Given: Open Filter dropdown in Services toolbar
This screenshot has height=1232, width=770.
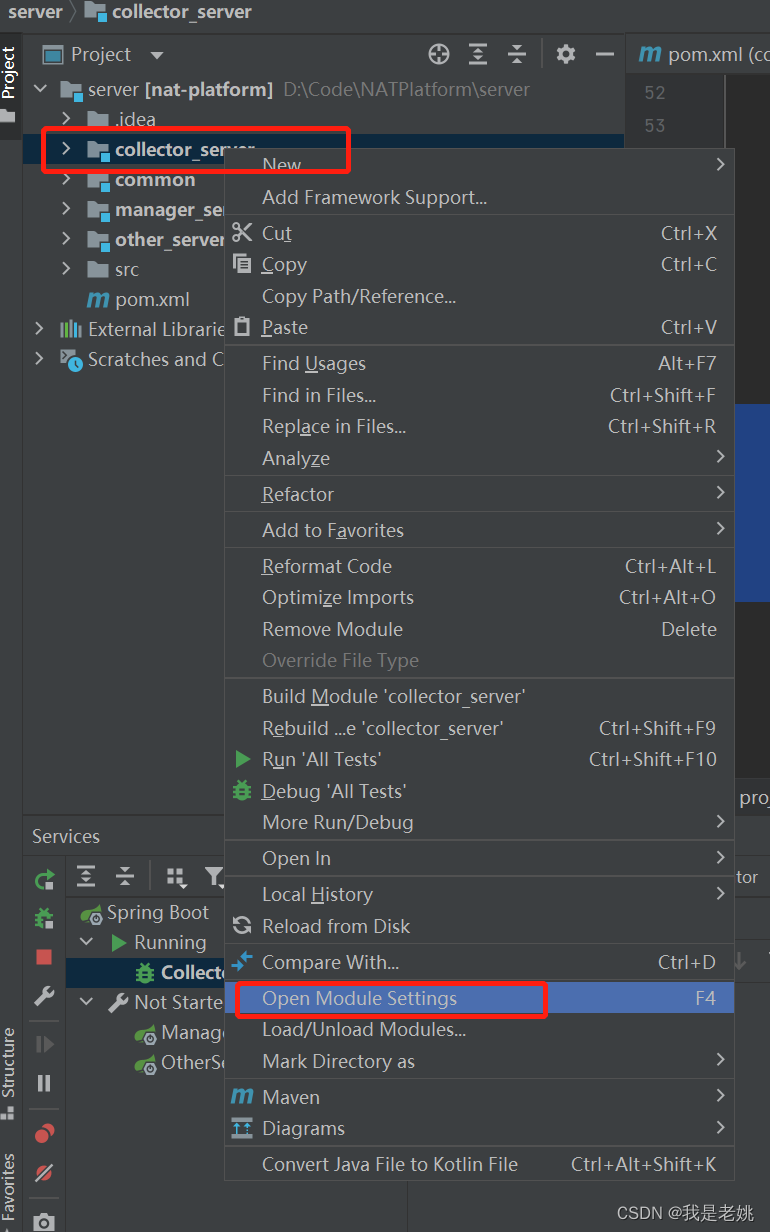Looking at the screenshot, I should (214, 877).
